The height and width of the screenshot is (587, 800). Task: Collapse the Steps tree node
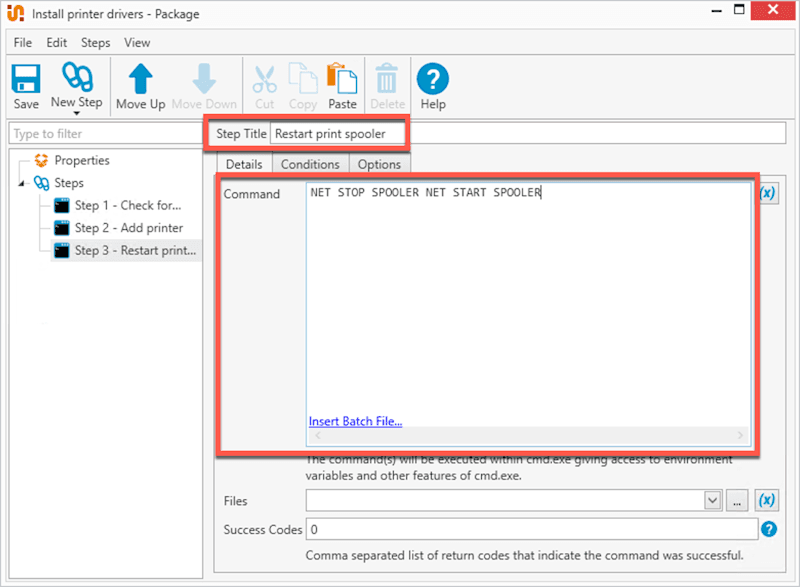click(22, 183)
